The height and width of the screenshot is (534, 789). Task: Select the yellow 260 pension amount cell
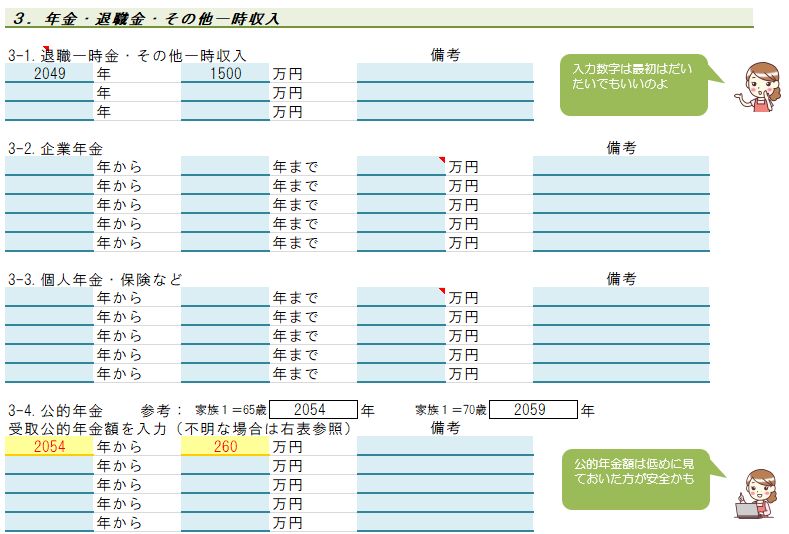click(225, 447)
